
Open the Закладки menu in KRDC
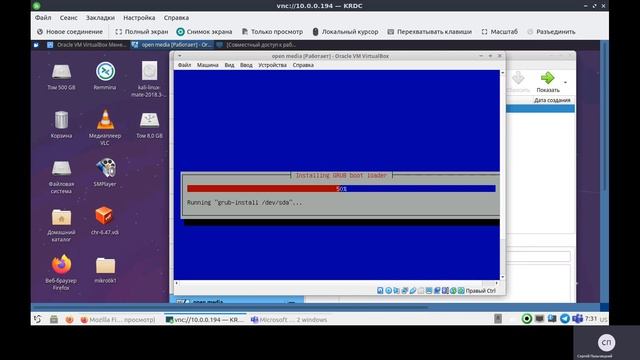(100, 18)
